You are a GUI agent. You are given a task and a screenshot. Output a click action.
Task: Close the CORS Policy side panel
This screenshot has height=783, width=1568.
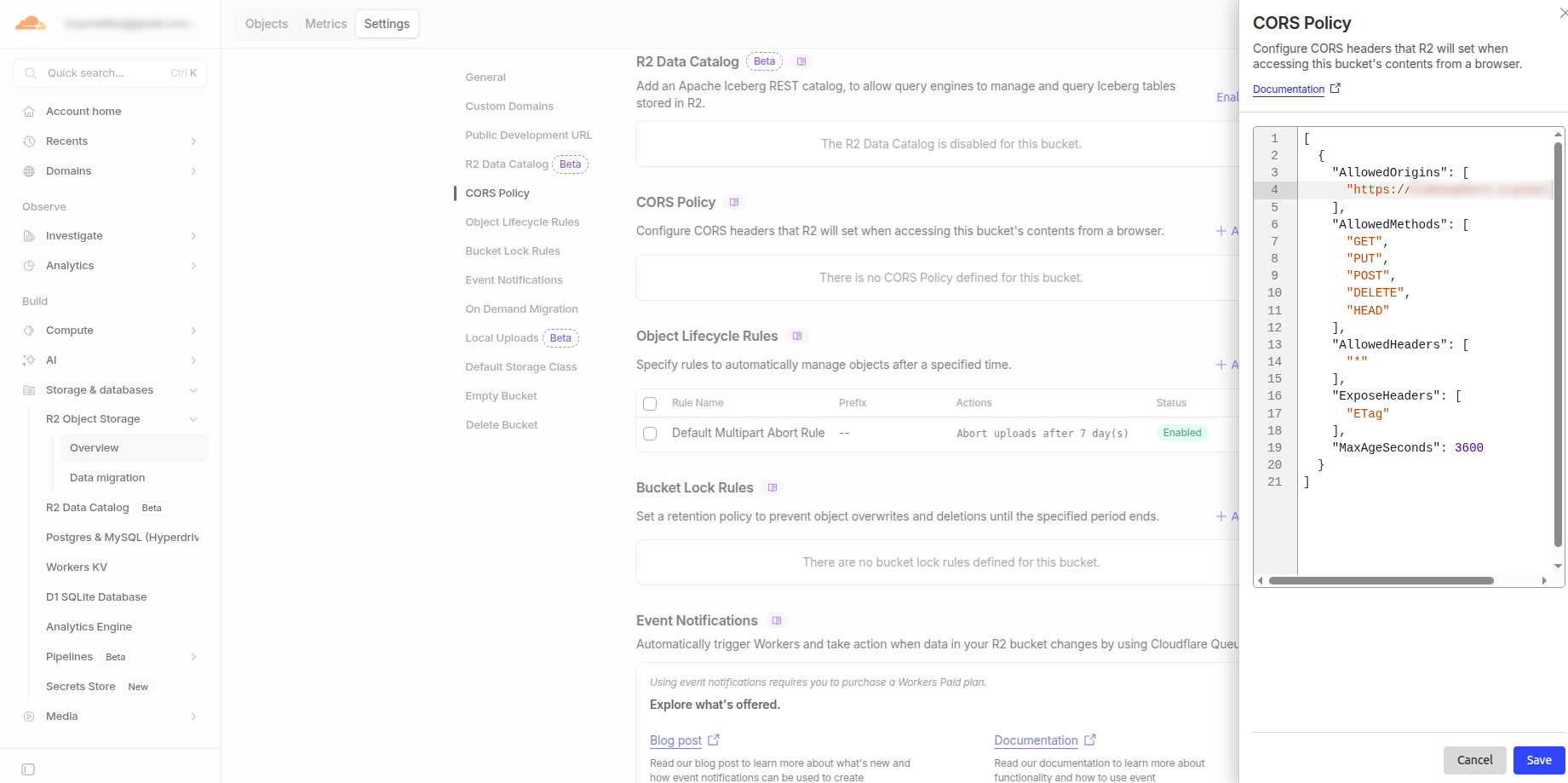click(x=1563, y=13)
